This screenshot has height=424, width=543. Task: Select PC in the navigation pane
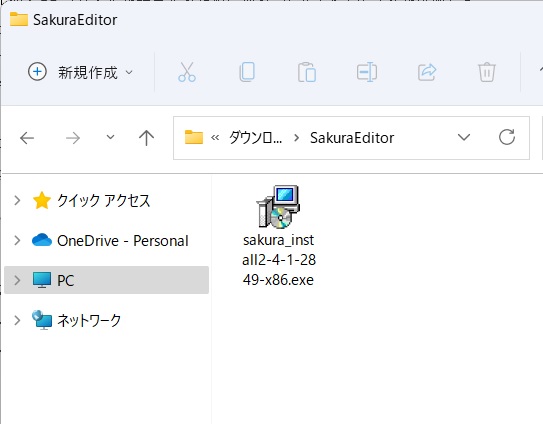[x=107, y=280]
